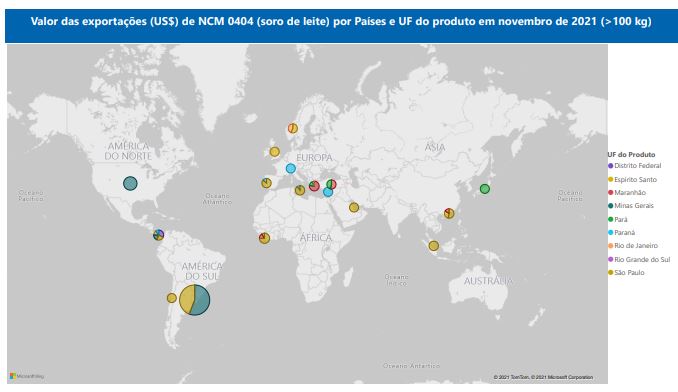Click the yellow-red bubble in West Africa

(264, 238)
